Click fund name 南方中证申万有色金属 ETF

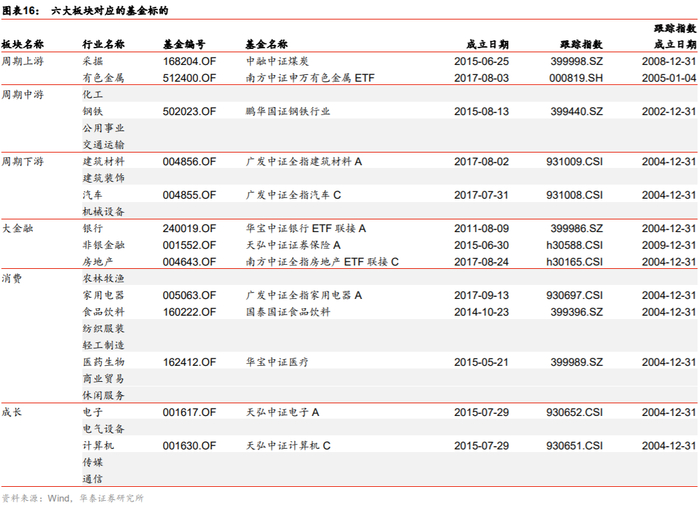click(x=310, y=78)
